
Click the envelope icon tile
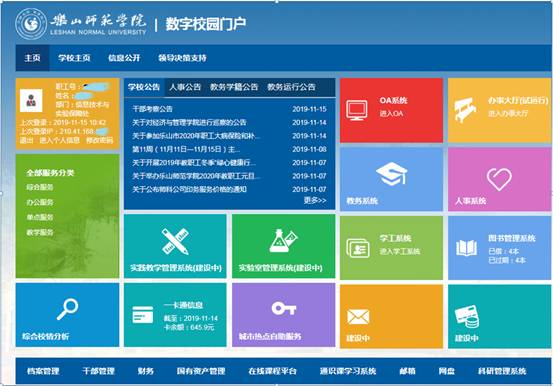[358, 317]
